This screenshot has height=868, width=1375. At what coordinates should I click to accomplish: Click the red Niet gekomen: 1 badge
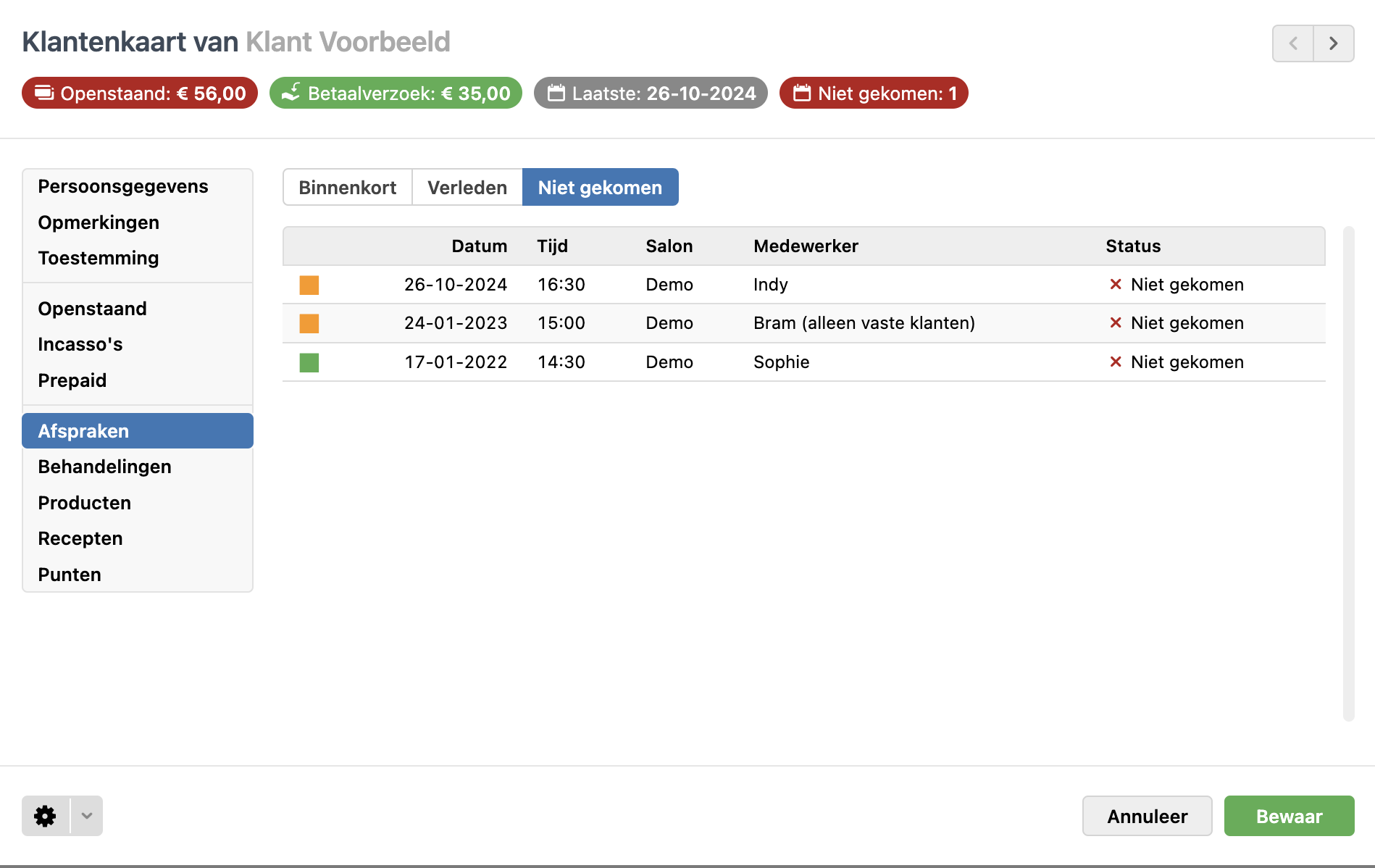pos(874,93)
